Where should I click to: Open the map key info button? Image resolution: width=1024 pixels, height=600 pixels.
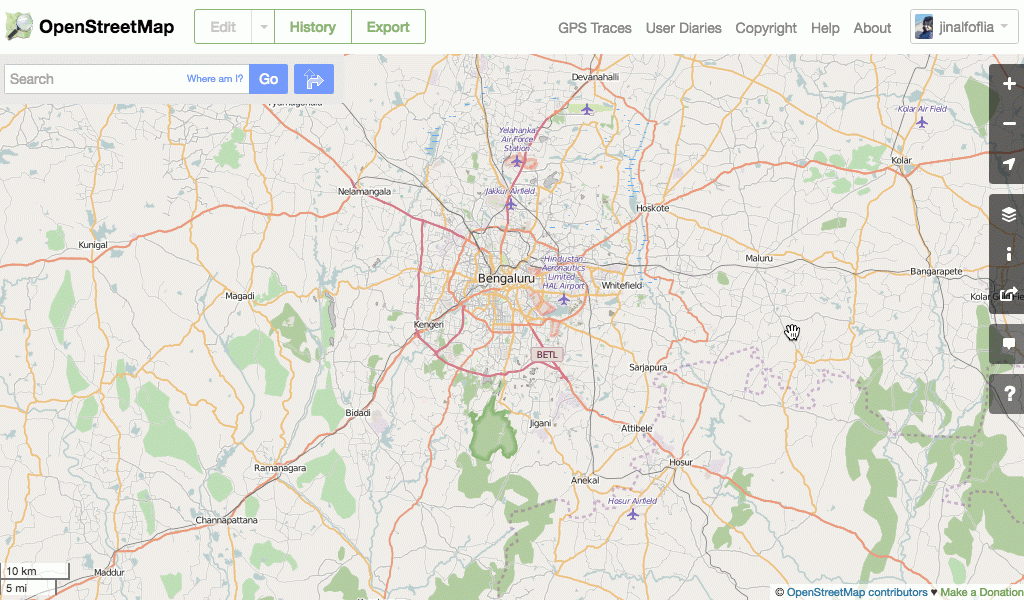pyautogui.click(x=1009, y=254)
